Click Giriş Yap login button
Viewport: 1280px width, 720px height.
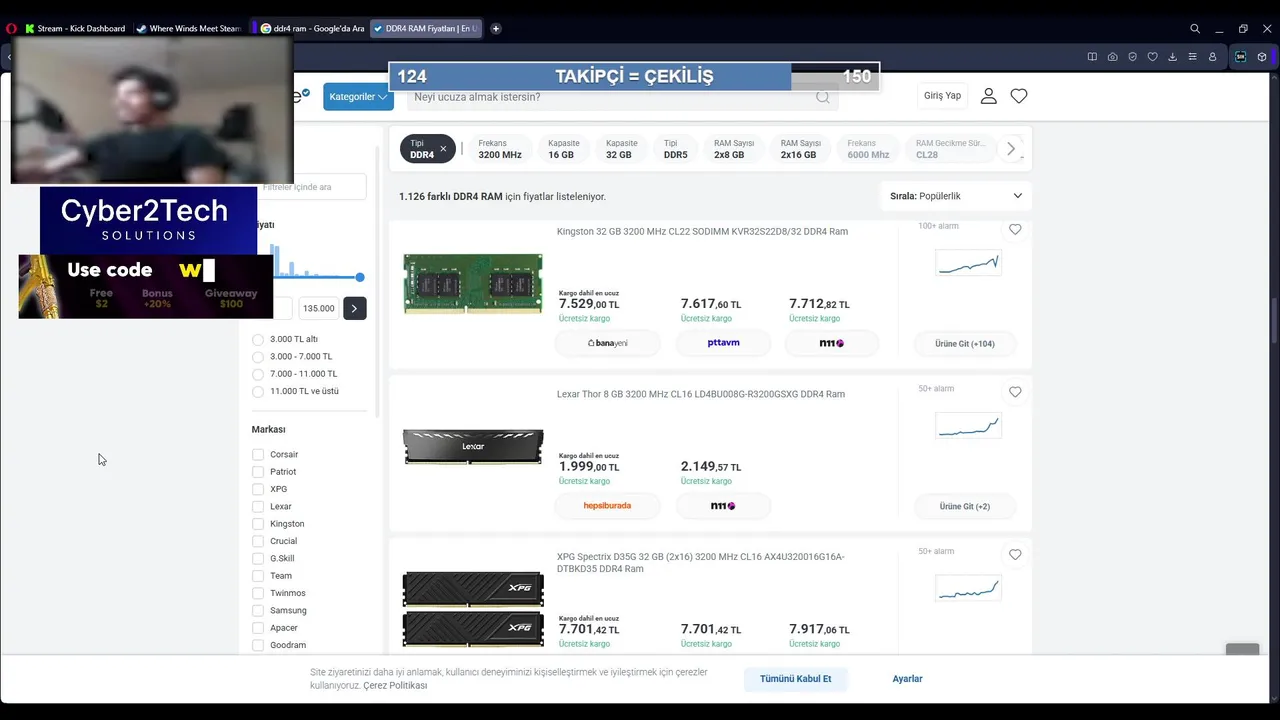point(942,96)
